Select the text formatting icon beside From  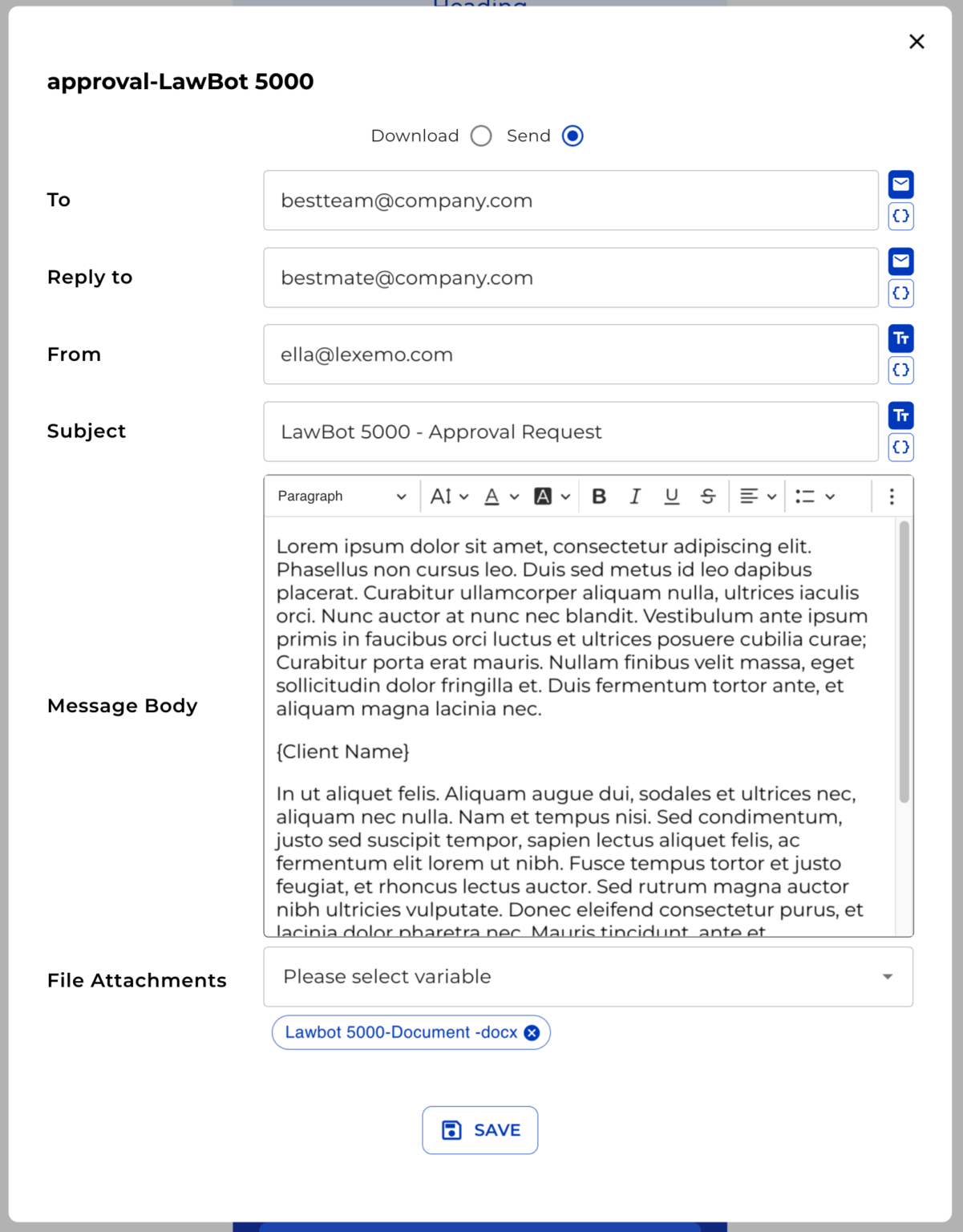click(x=900, y=338)
